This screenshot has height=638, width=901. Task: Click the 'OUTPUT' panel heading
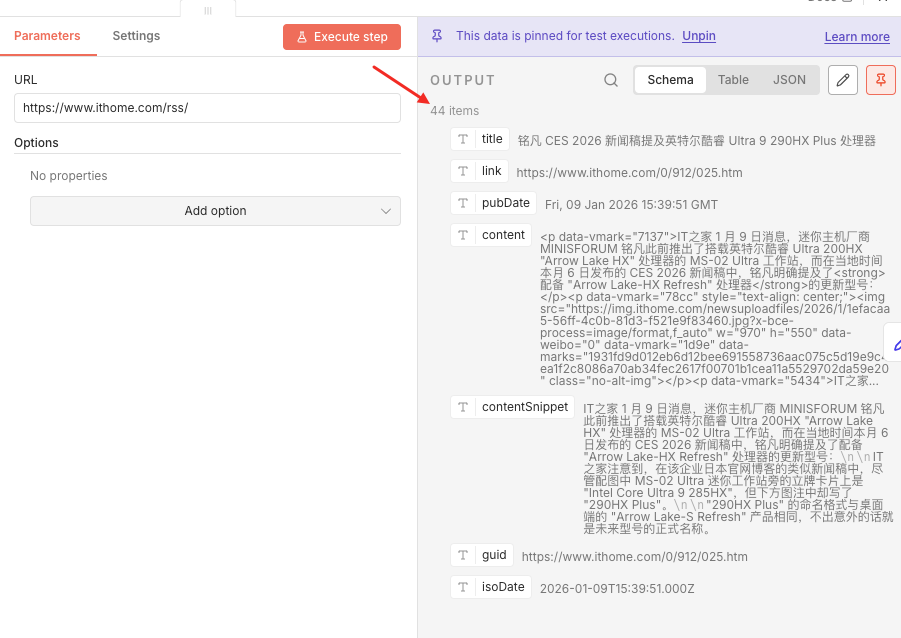[463, 80]
